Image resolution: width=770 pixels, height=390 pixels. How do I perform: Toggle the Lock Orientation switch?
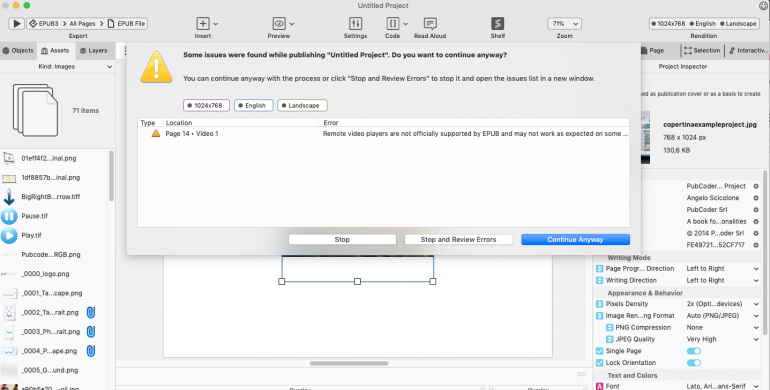[x=693, y=363]
